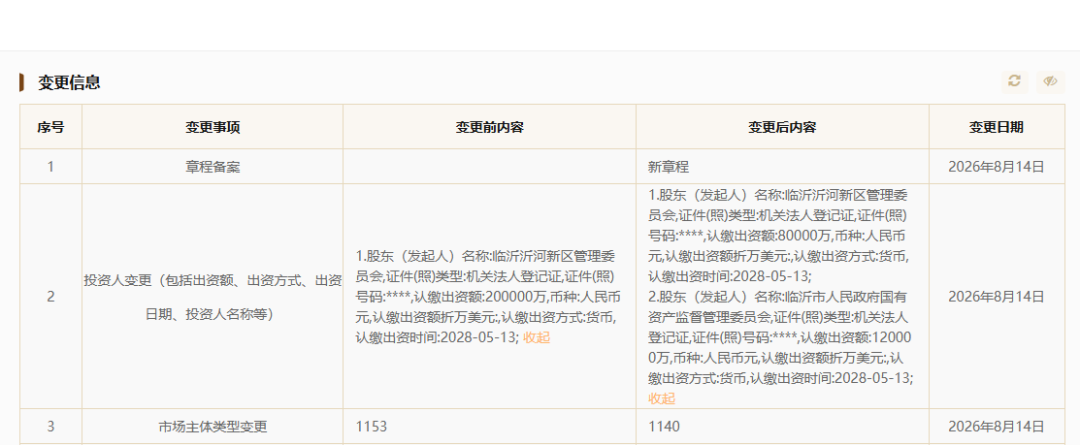The width and height of the screenshot is (1080, 445).
Task: Click the 变更后内容 column header
Action: point(782,127)
